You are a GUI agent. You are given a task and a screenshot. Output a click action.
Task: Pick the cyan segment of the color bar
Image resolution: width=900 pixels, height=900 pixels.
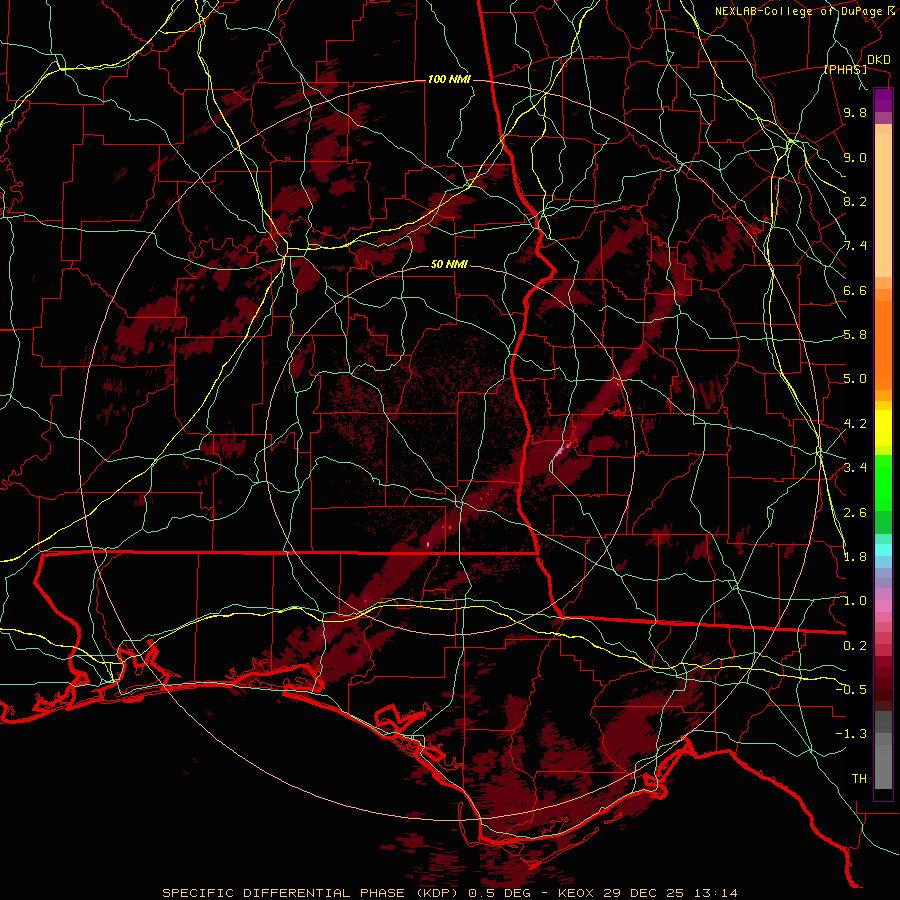883,550
